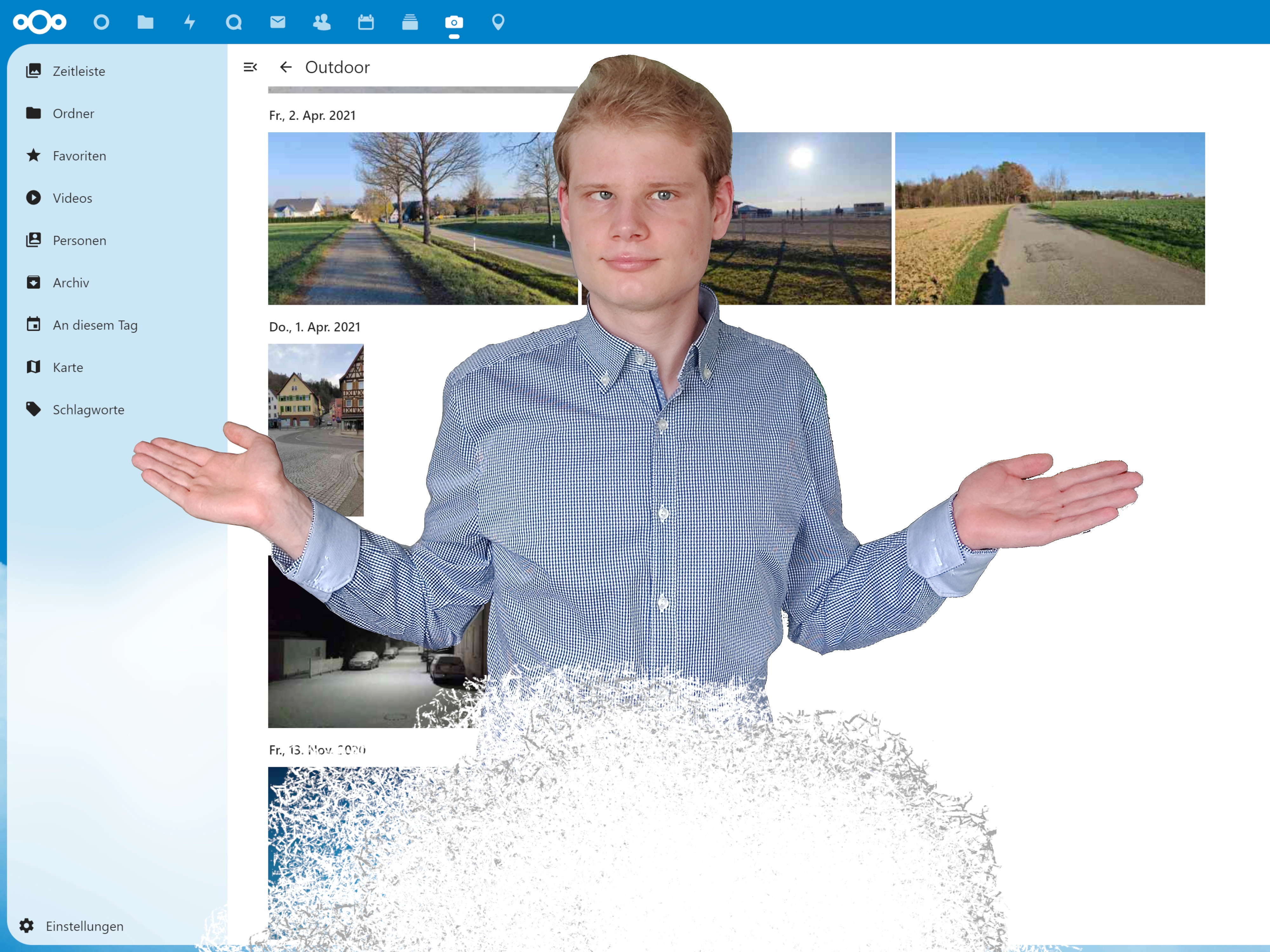The width and height of the screenshot is (1270, 952).
Task: Open Zeitleiste in the sidebar
Action: 79,71
